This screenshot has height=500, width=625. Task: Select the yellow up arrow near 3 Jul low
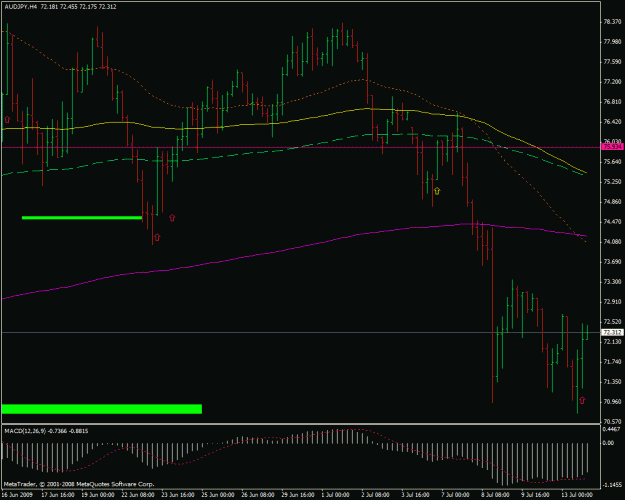click(437, 191)
